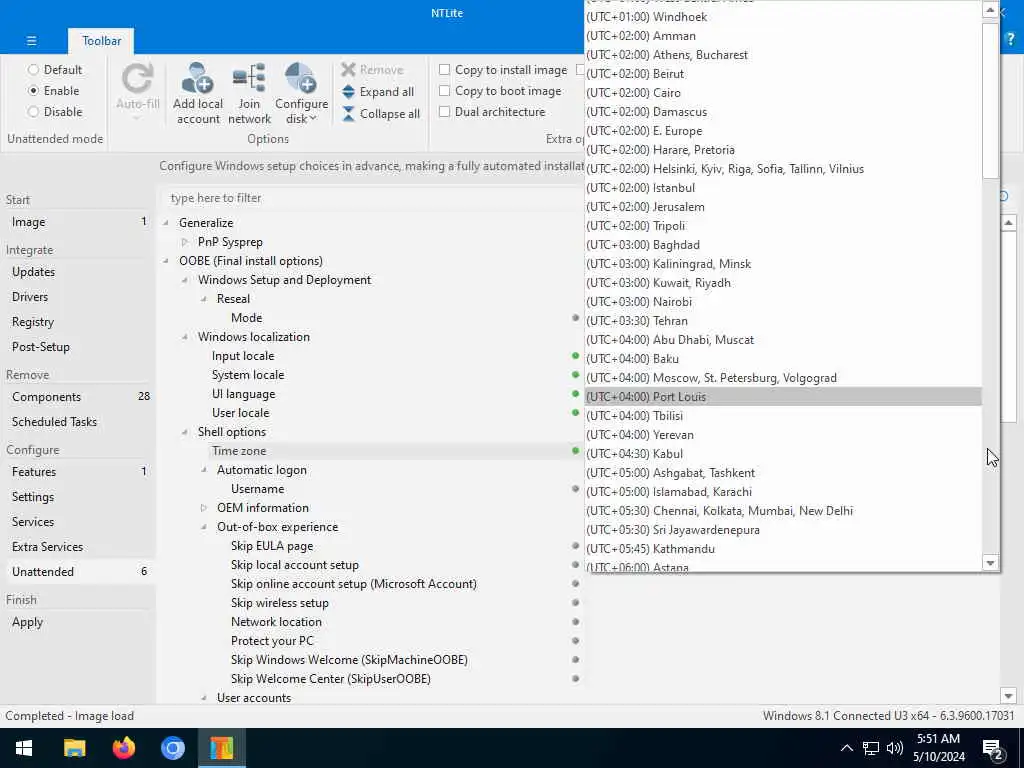Expand the PnP Sysprep node

[185, 242]
